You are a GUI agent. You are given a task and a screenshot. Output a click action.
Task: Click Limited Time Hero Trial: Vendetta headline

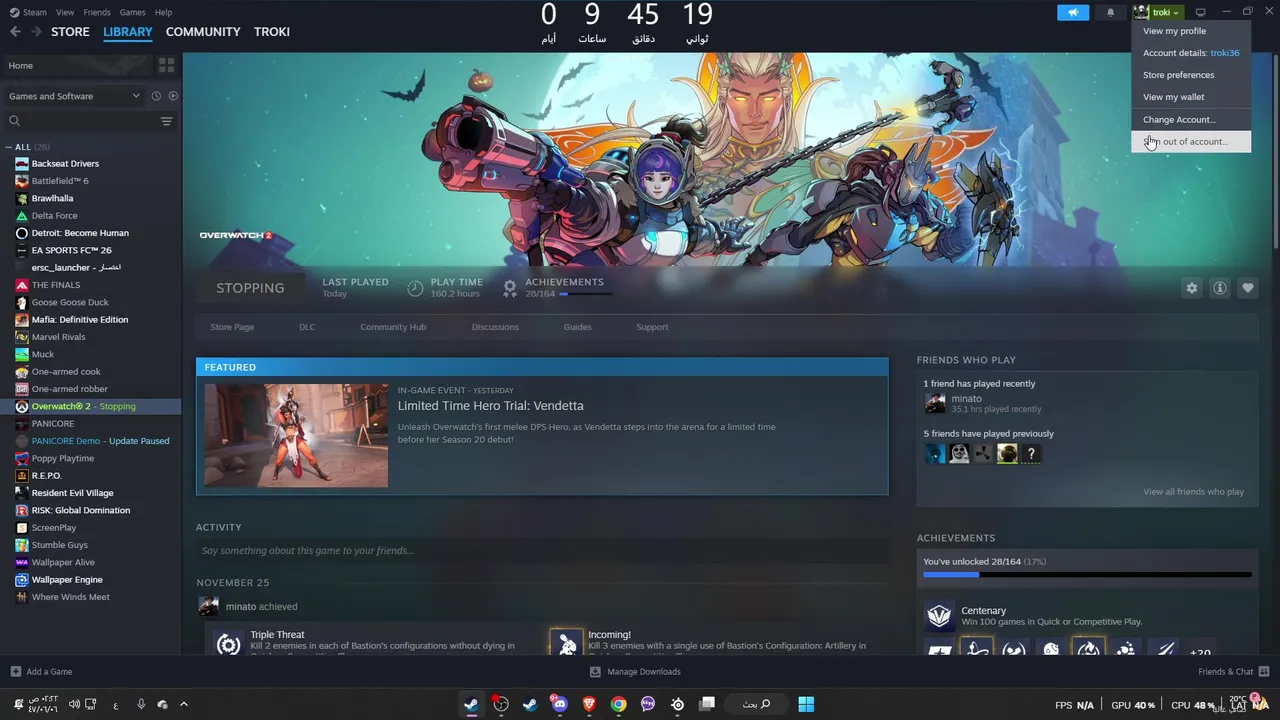click(490, 406)
